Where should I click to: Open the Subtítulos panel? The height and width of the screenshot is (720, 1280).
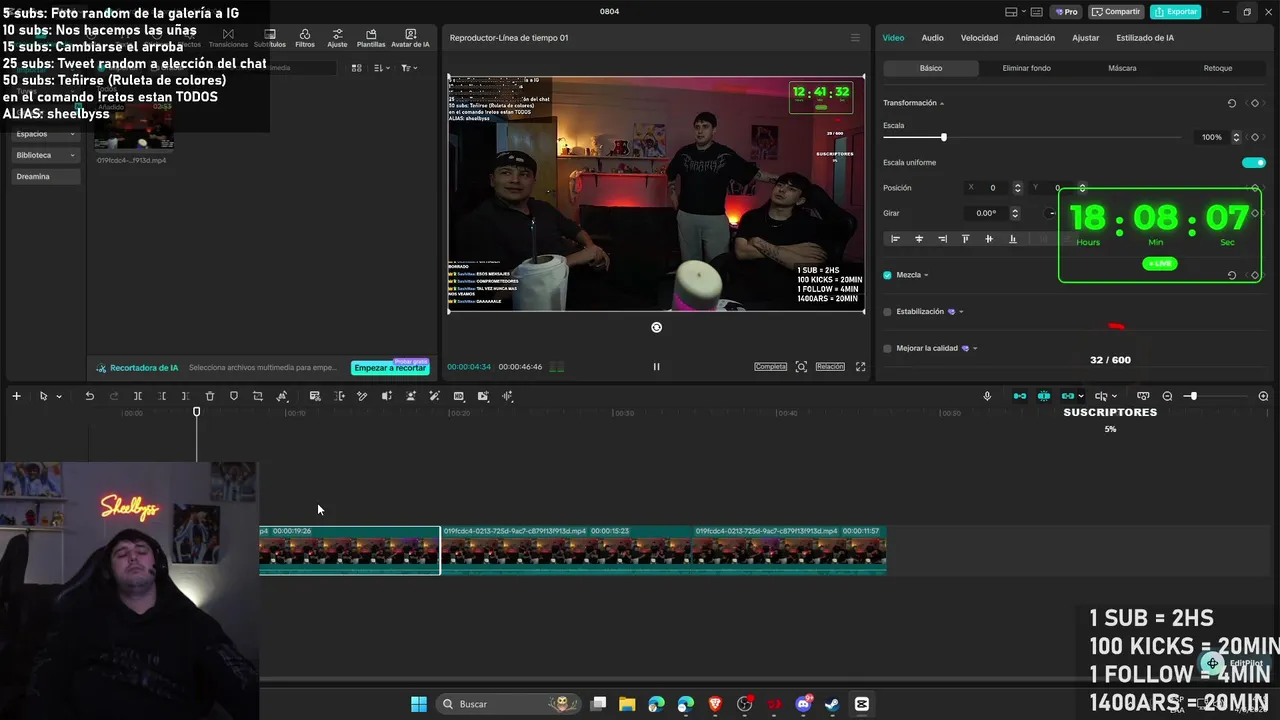270,38
